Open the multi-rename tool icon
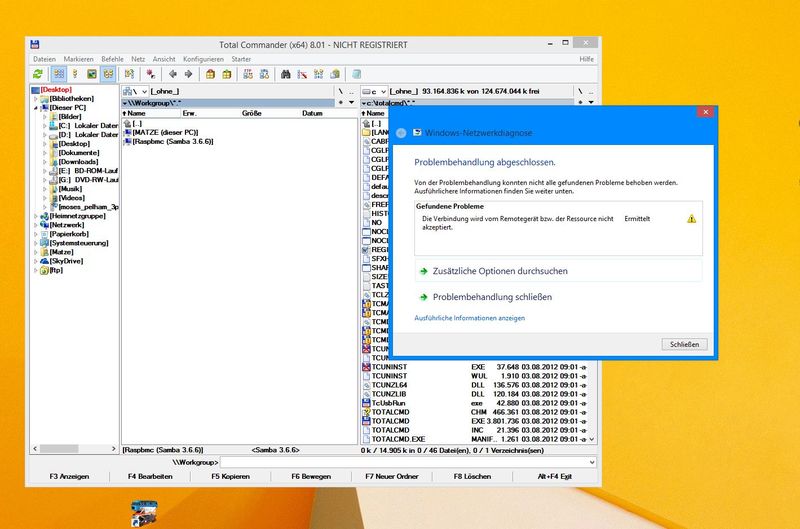The height and width of the screenshot is (529, 800). click(302, 74)
